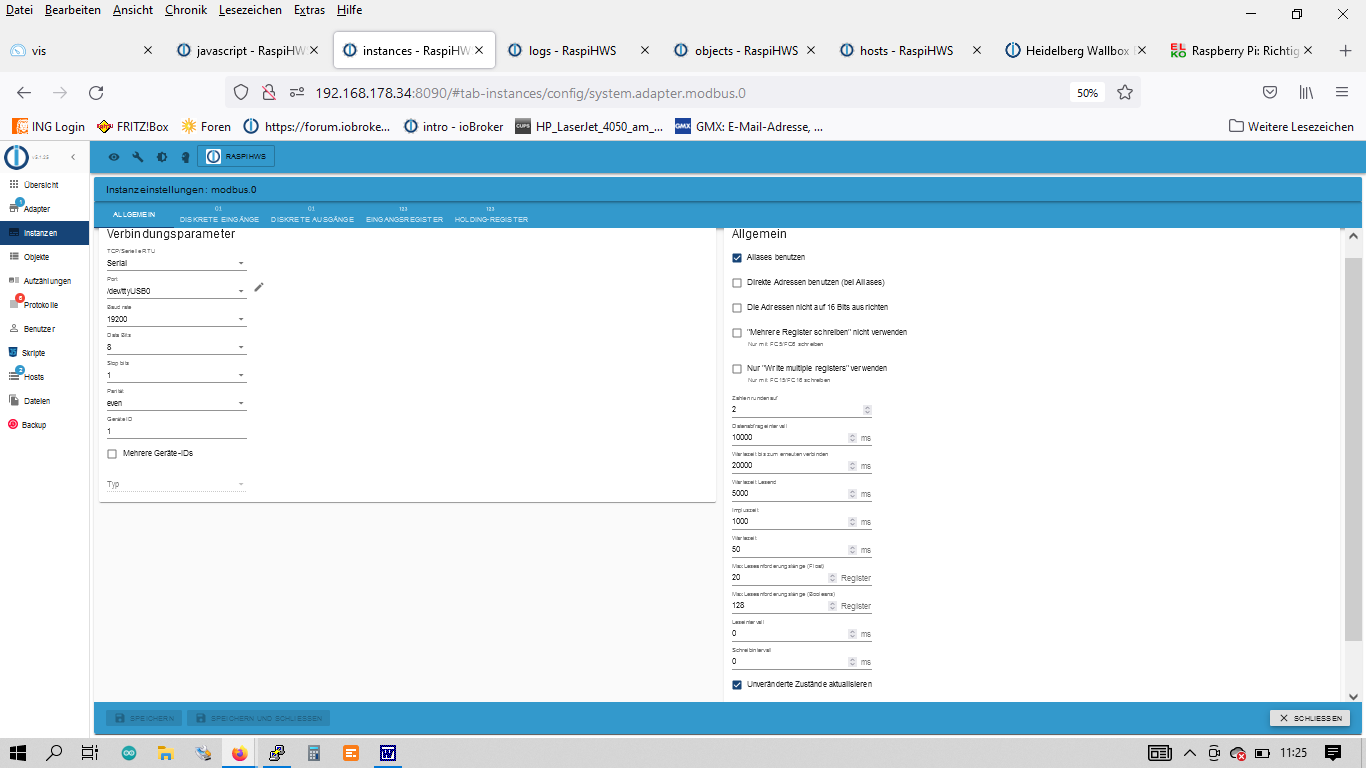Bookmark this page with the star icon
The width and height of the screenshot is (1366, 768).
1125,92
